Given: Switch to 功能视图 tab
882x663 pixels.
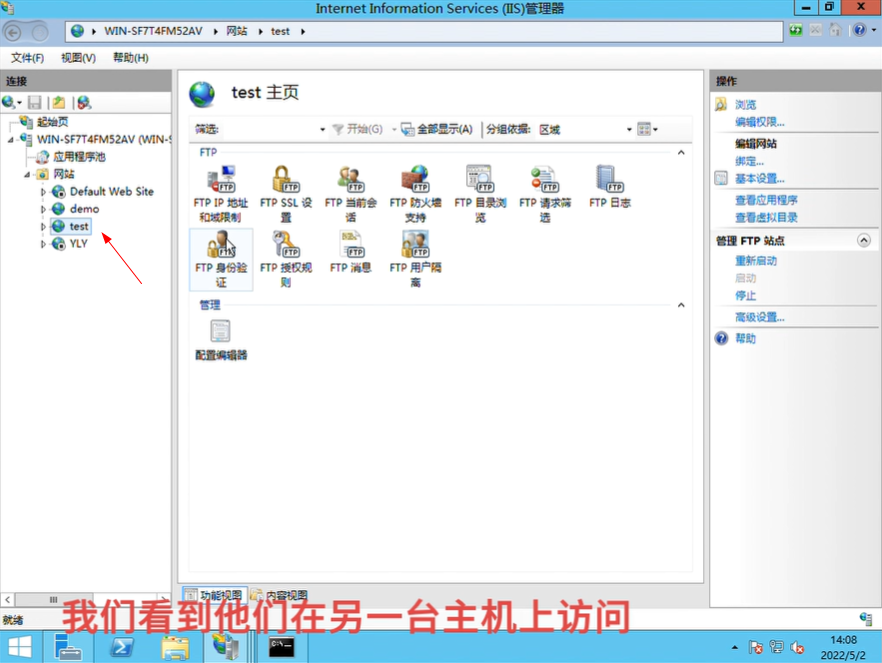Looking at the screenshot, I should [215, 594].
